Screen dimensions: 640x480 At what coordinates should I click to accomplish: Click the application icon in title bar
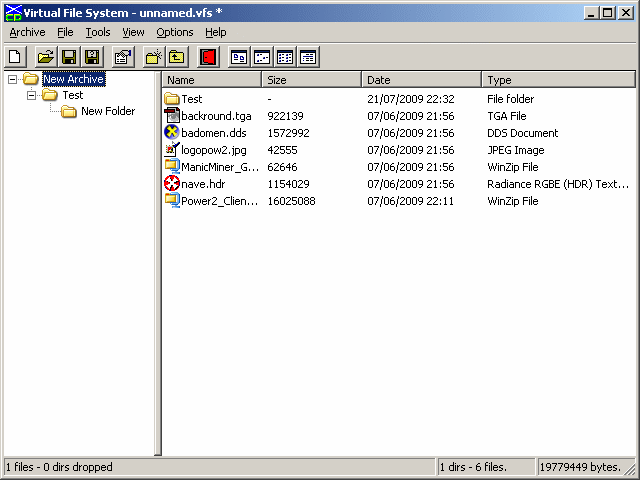(x=13, y=13)
